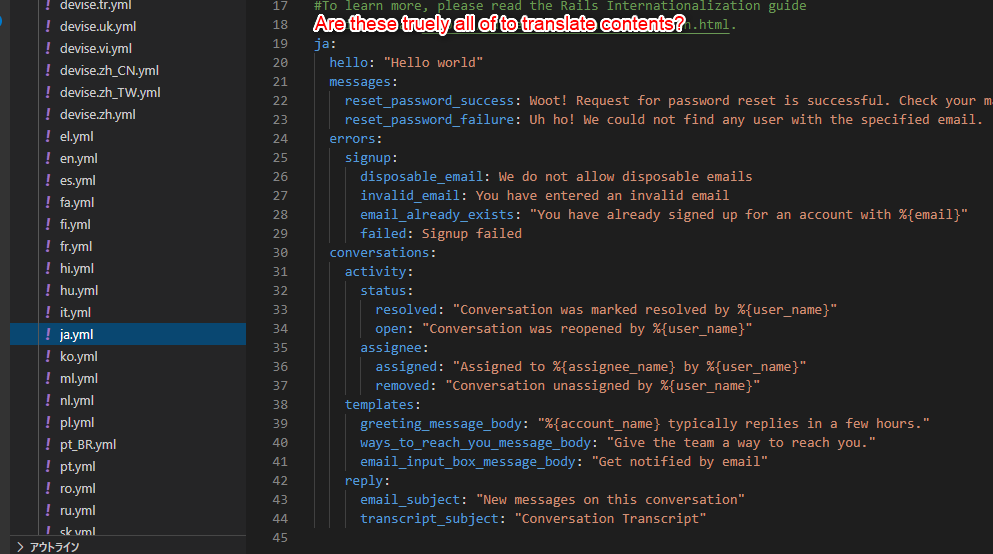993x554 pixels.
Task: Click YAML icon beside devise.uk.yml
Action: tap(47, 27)
